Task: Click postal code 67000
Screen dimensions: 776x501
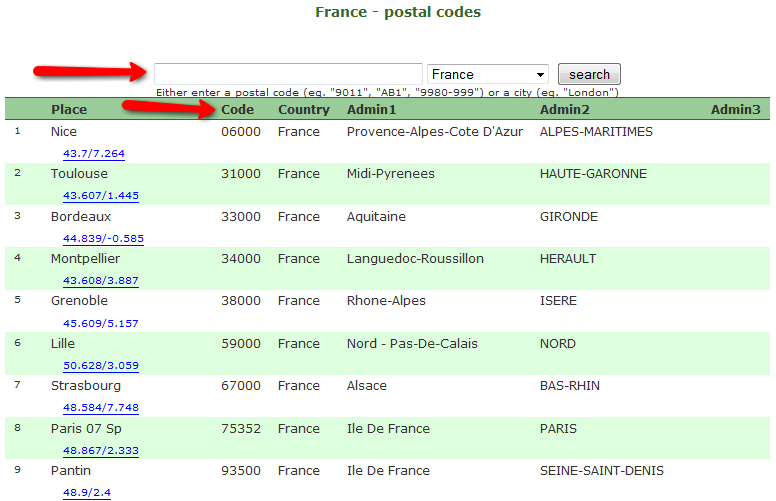Action: [x=241, y=386]
